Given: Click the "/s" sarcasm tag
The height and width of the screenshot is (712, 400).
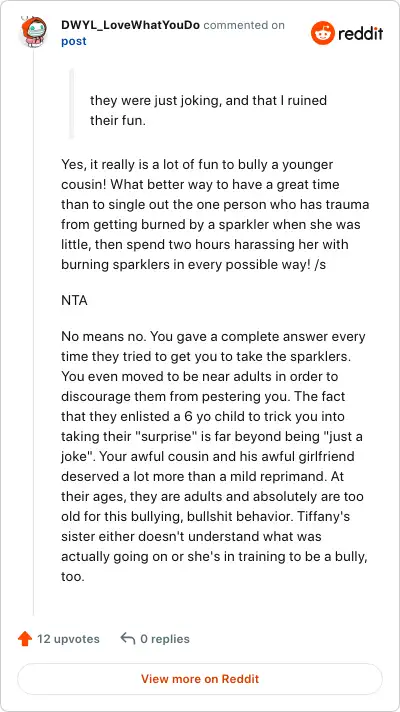Looking at the screenshot, I should tap(320, 265).
